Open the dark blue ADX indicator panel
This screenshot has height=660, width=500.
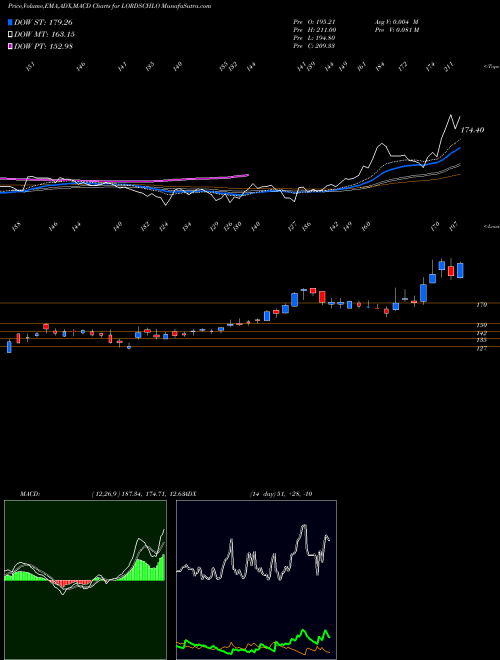click(256, 580)
